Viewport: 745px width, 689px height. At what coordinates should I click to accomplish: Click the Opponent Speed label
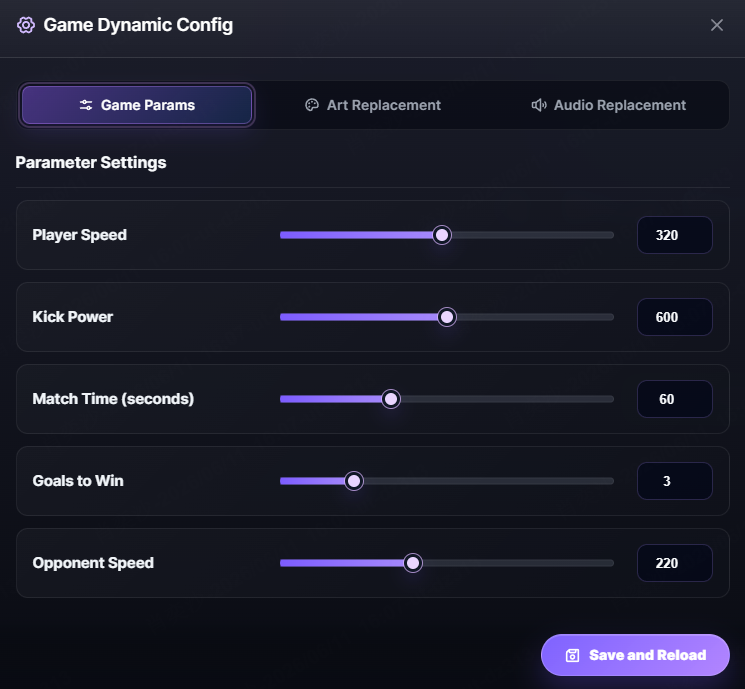[93, 563]
